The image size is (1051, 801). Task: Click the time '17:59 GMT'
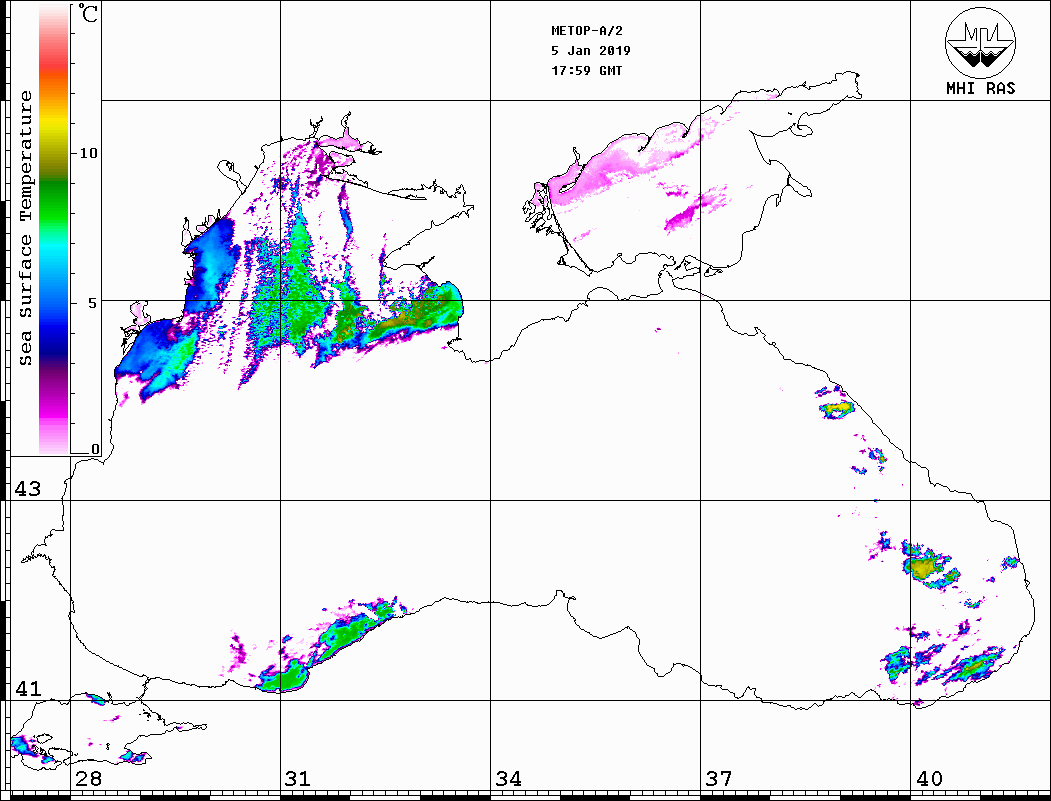(586, 70)
